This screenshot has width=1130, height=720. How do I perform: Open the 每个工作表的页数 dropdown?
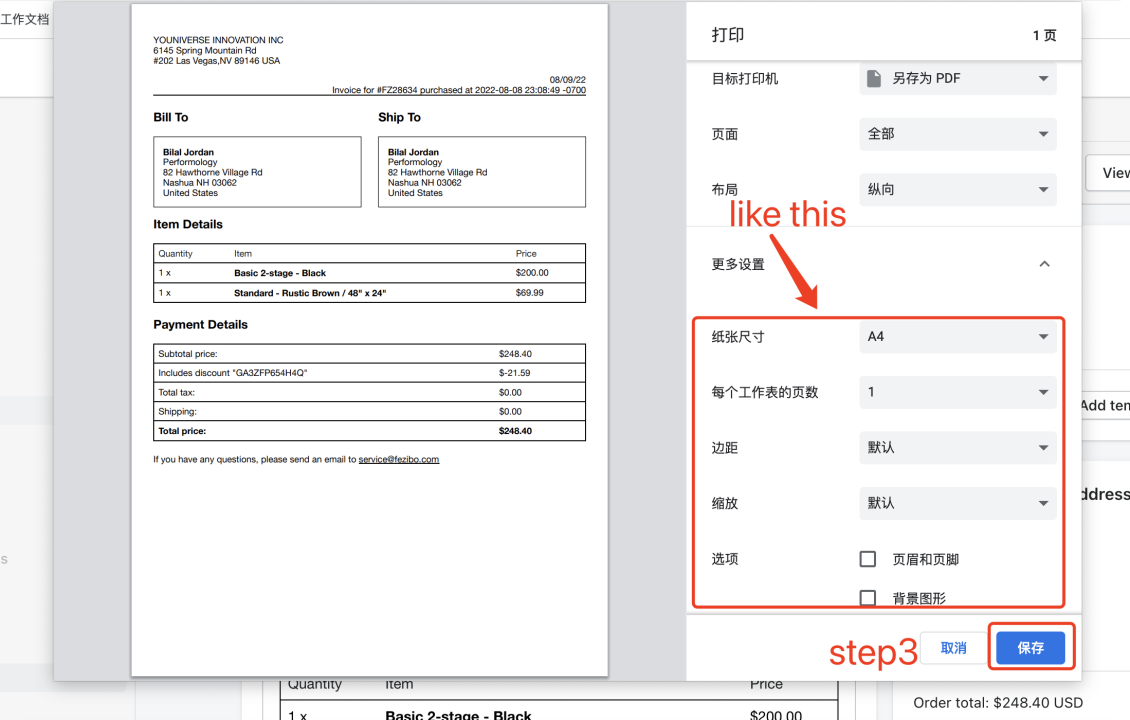tap(957, 392)
